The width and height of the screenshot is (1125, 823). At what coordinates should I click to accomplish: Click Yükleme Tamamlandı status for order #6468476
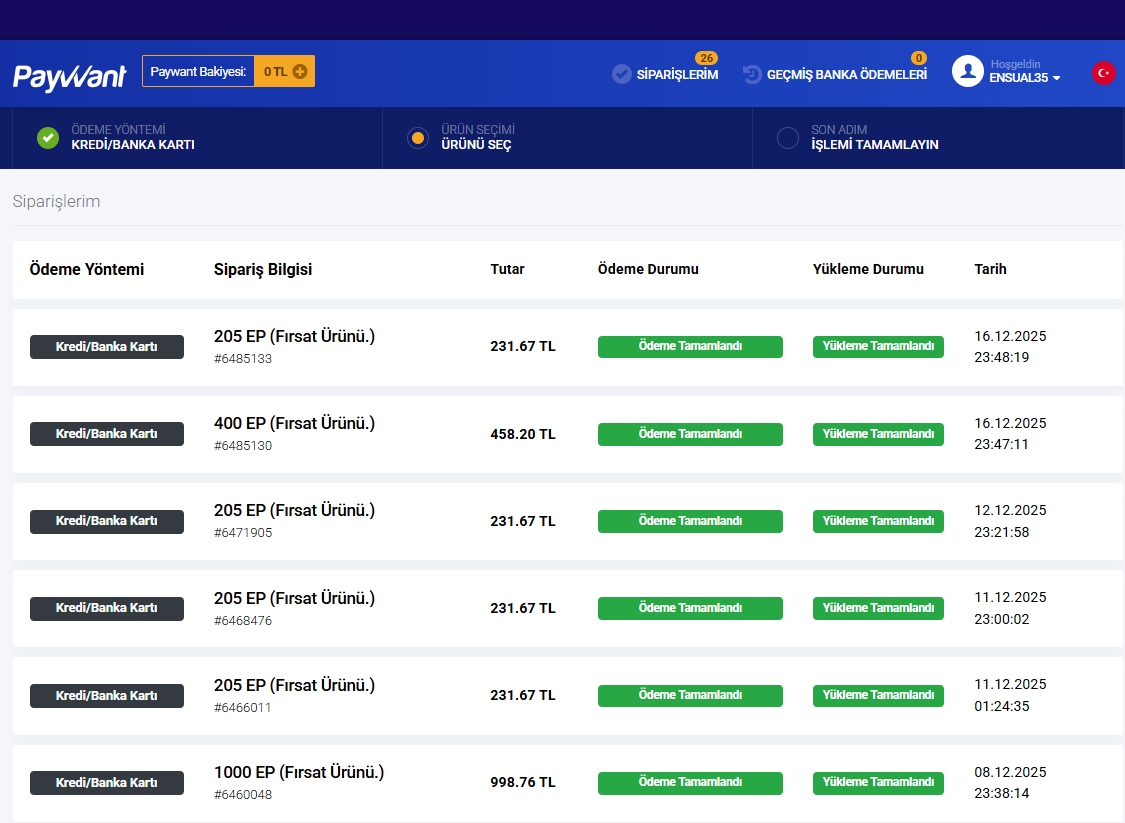[878, 608]
